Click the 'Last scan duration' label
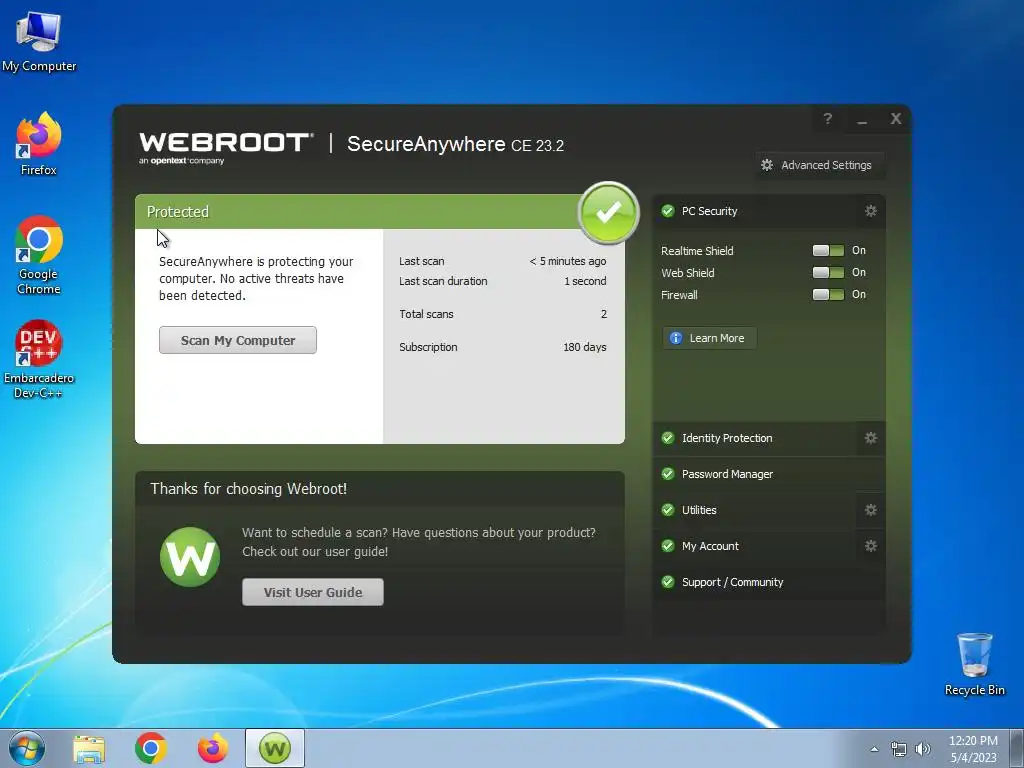This screenshot has width=1024, height=768. 443,281
